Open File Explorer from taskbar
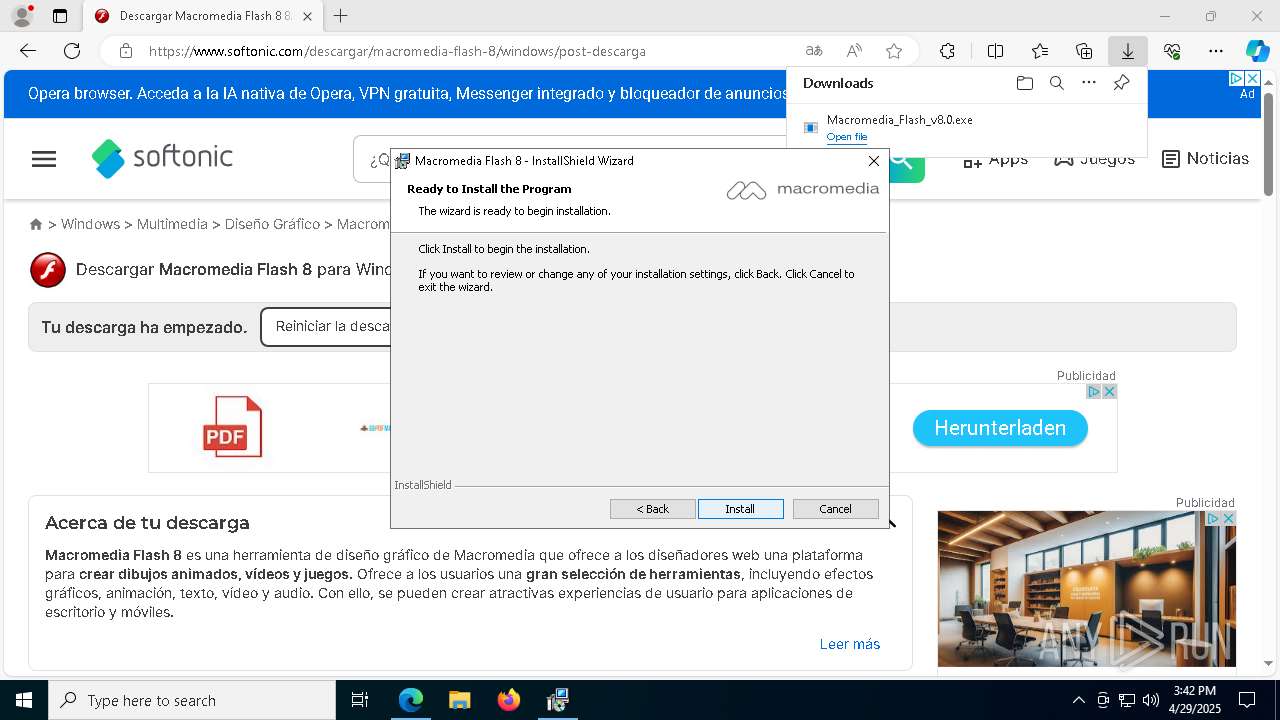 [459, 700]
